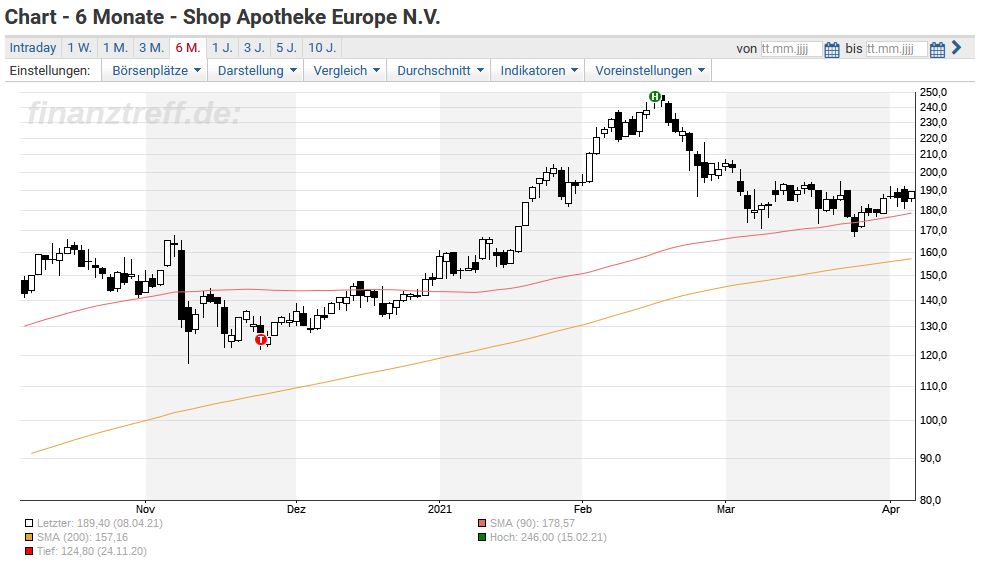Click 'Hoch: 246,00 (15.02.21)' legend text
This screenshot has height=567, width=983.
pyautogui.click(x=549, y=538)
